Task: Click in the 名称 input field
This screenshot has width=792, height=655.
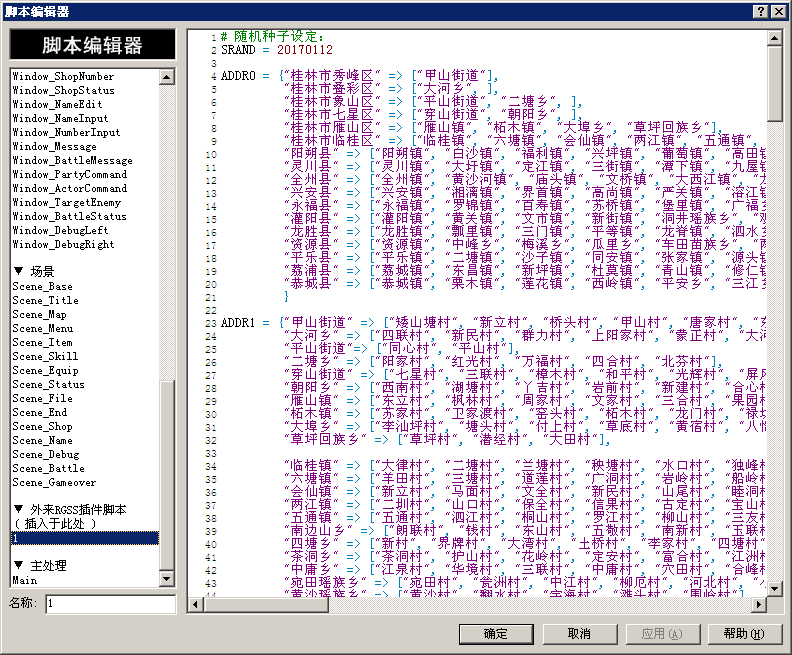Action: 111,603
